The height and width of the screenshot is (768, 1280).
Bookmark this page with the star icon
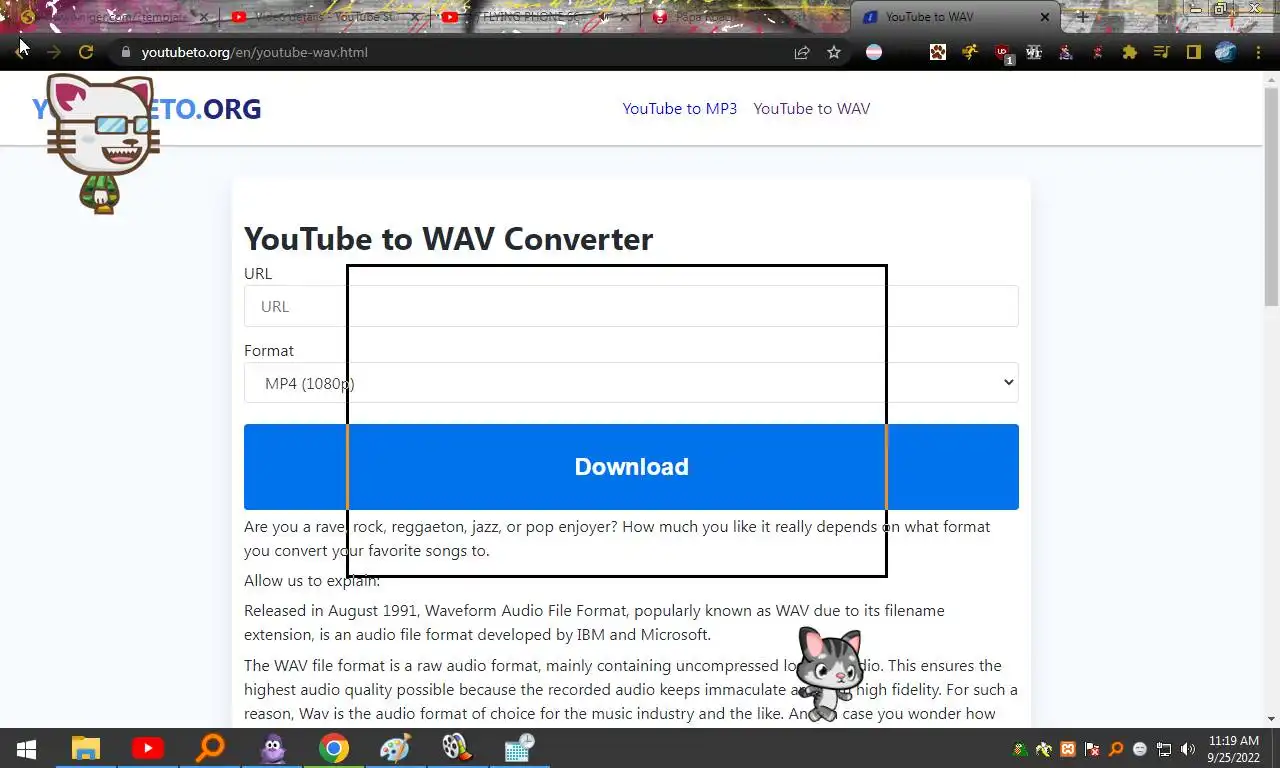(x=834, y=52)
